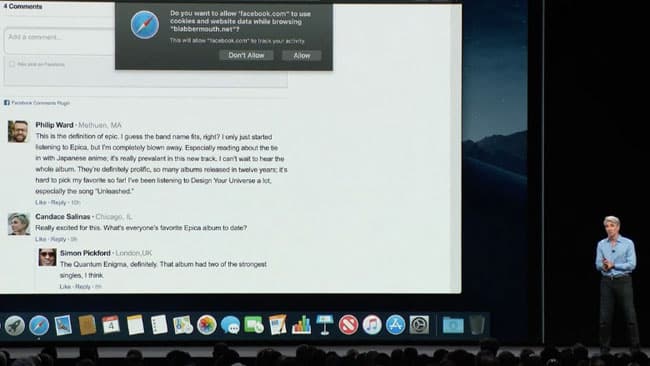This screenshot has width=650, height=366.
Task: Reply to Philip Ward's comment
Action: [58, 202]
